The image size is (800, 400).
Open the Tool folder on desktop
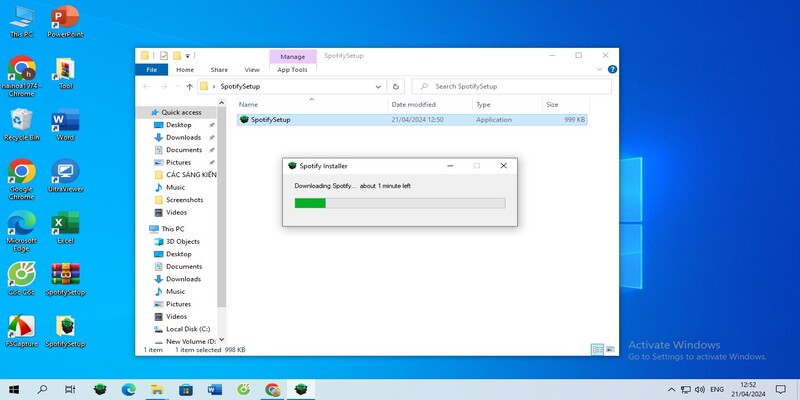click(x=65, y=73)
